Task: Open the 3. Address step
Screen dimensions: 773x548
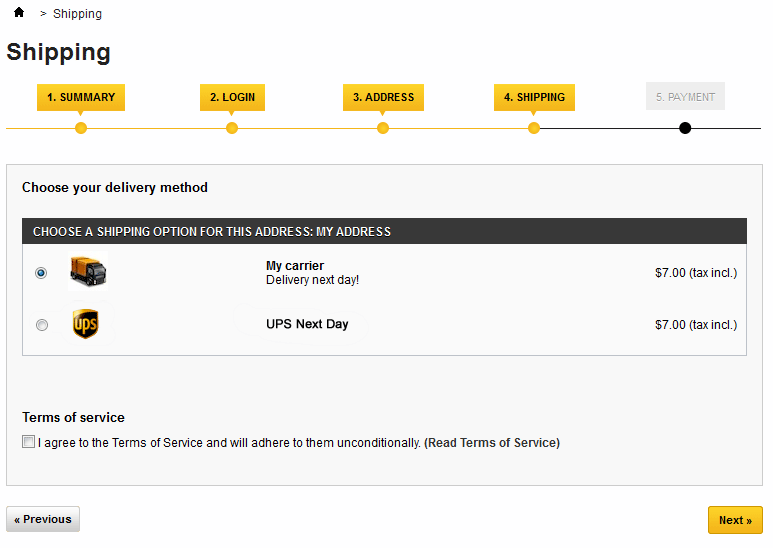Action: 383,97
